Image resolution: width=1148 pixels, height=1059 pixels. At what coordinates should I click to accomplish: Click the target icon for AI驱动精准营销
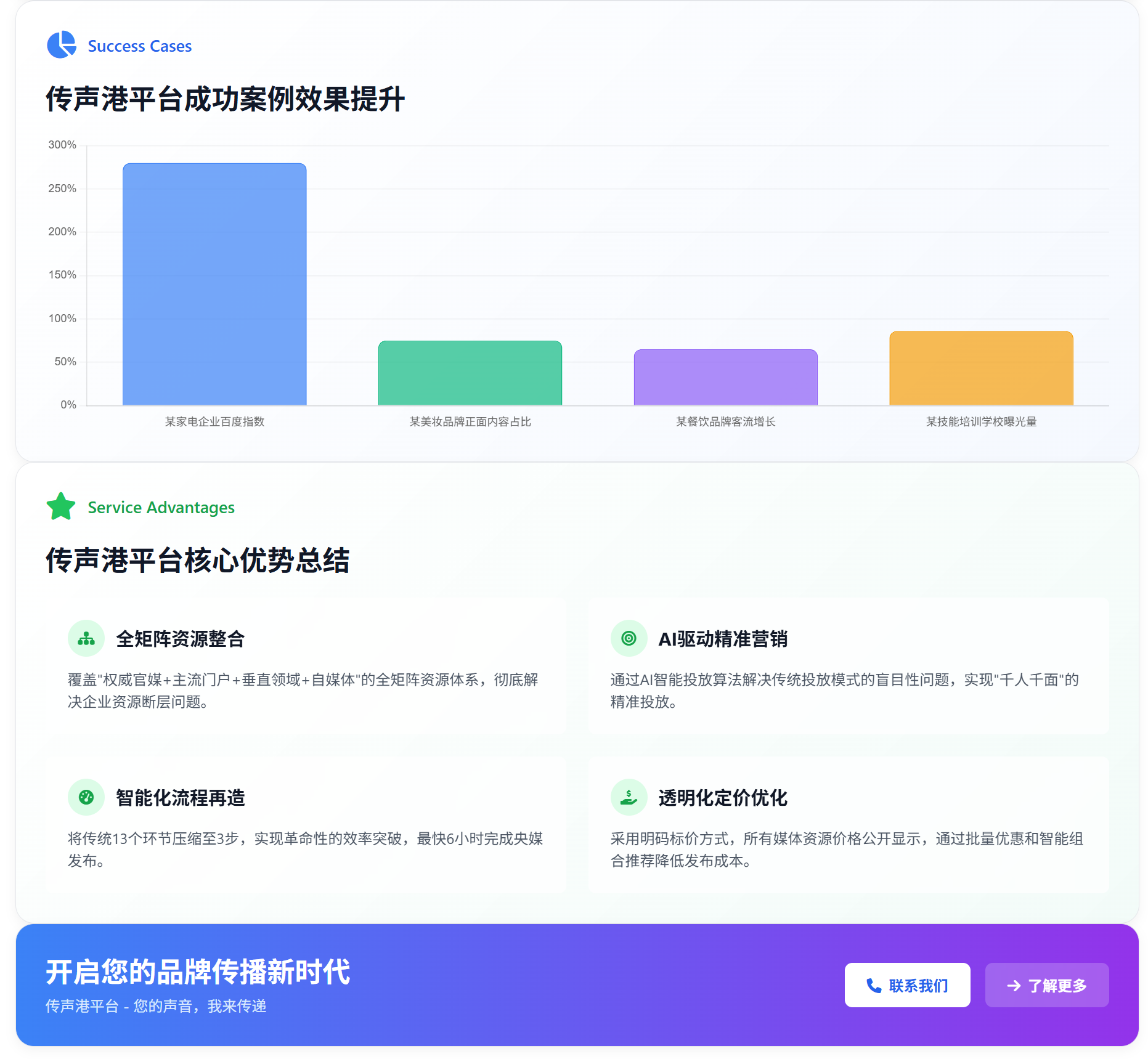click(629, 638)
